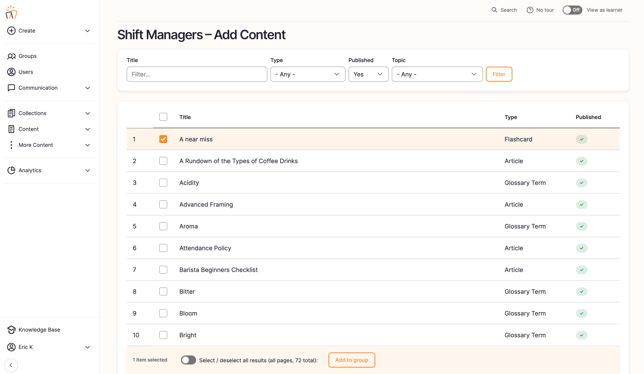Expand the Communication chevron
The width and height of the screenshot is (644, 374).
(x=87, y=88)
